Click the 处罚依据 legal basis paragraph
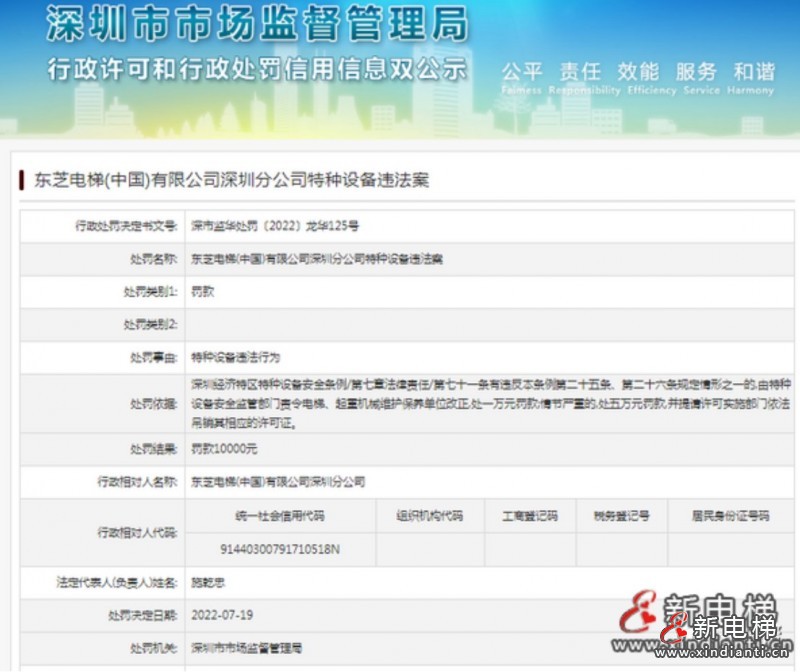 click(480, 403)
